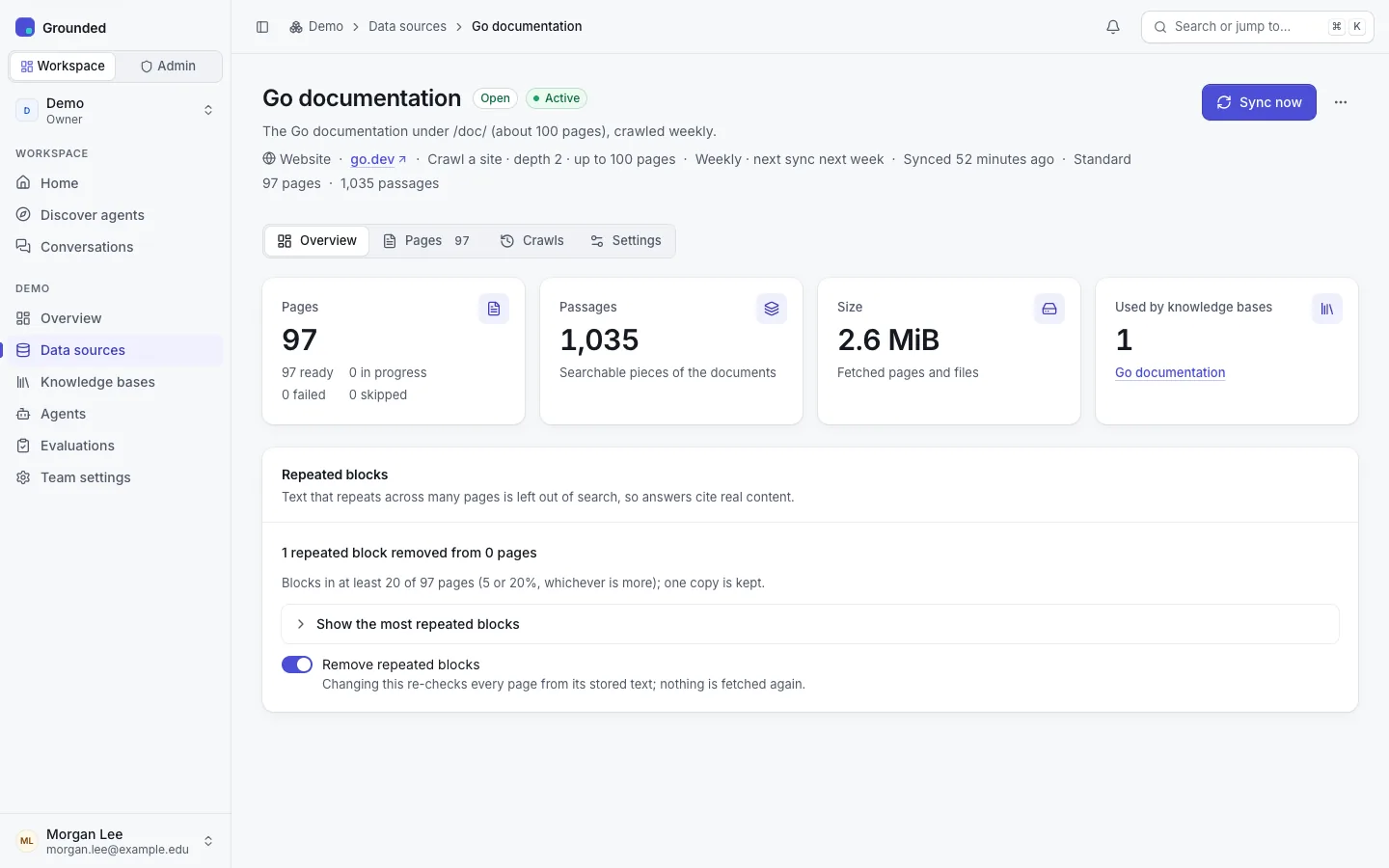
Task: Click the Size card storage icon
Action: 1049,309
